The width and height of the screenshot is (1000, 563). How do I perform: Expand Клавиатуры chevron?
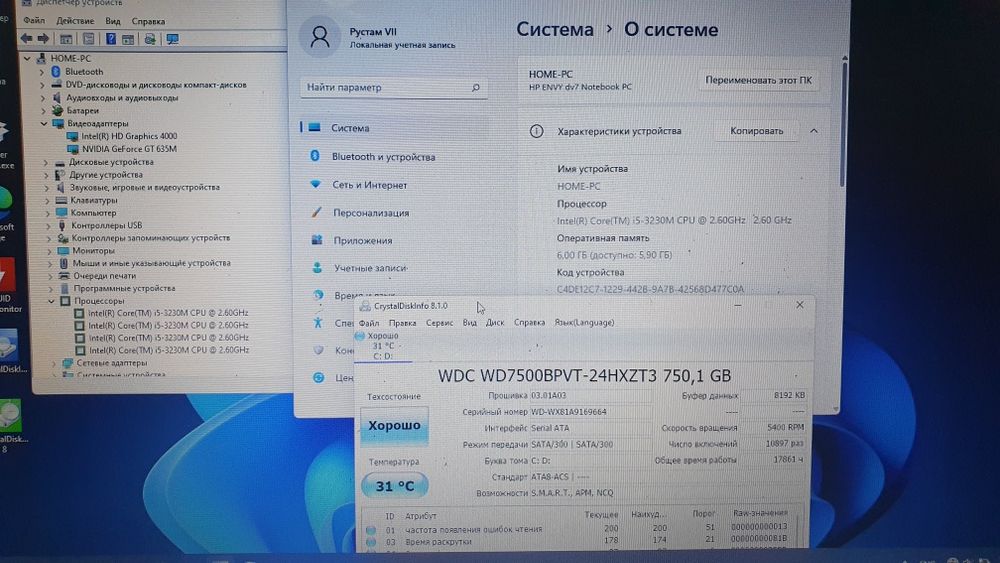[x=47, y=200]
